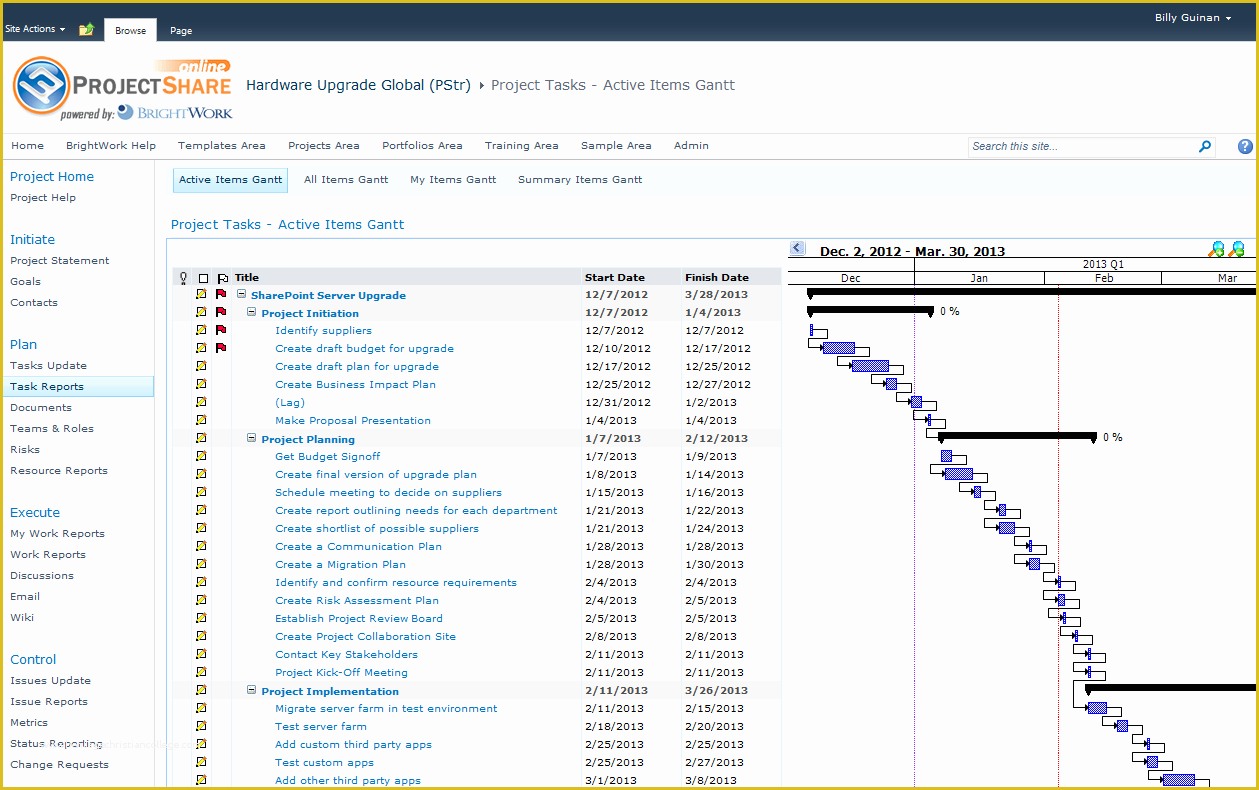Screen dimensions: 1259x790
Task: Zoom in the Gantt chart
Action: pyautogui.click(x=1217, y=249)
